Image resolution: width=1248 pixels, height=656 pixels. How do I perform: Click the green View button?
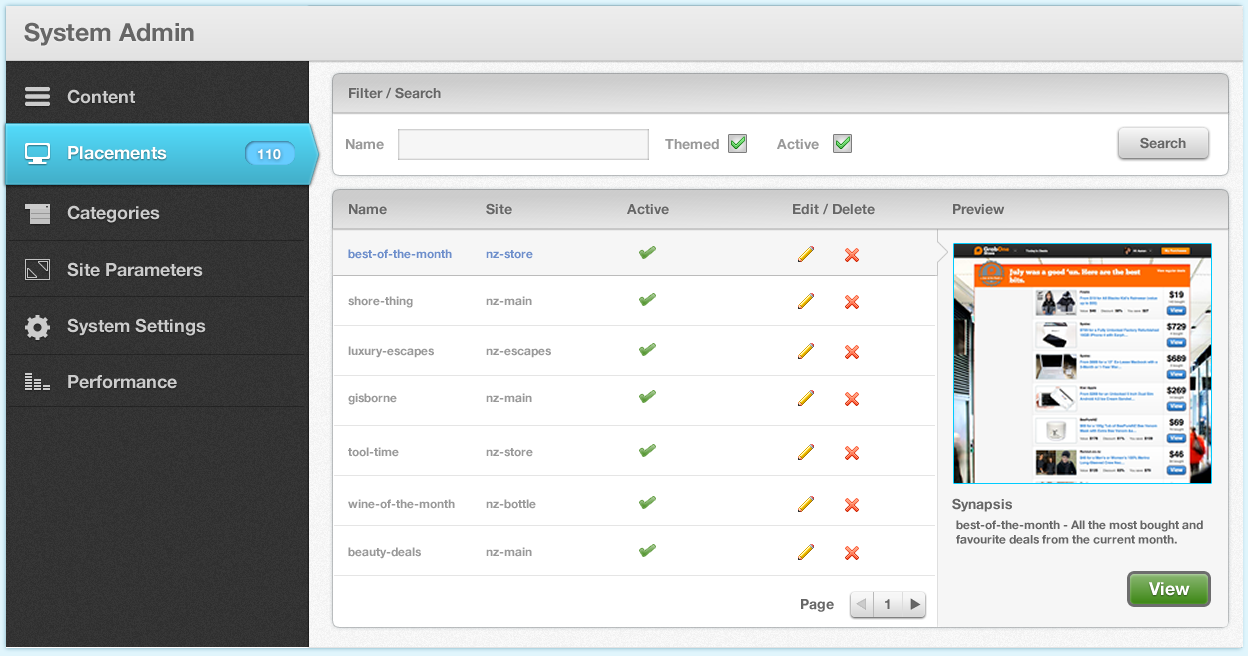pos(1168,589)
